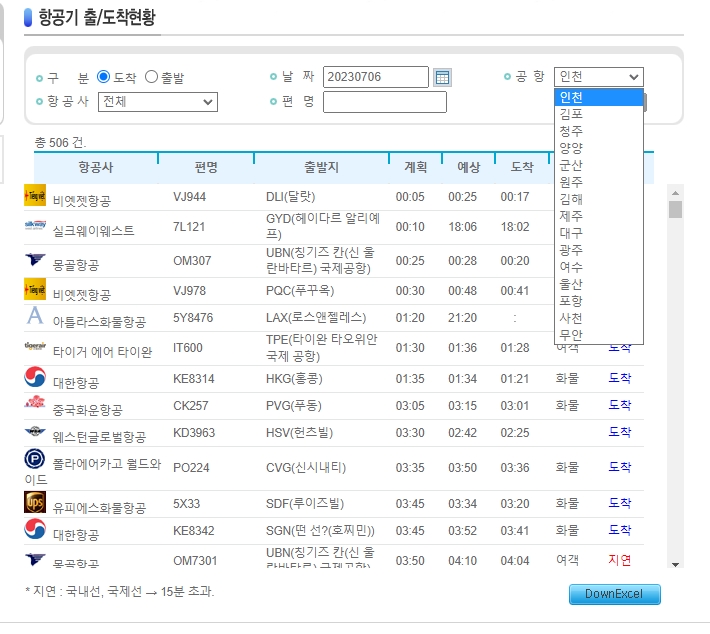Choose 군산 in the airport list
710x634 pixels.
(x=599, y=165)
